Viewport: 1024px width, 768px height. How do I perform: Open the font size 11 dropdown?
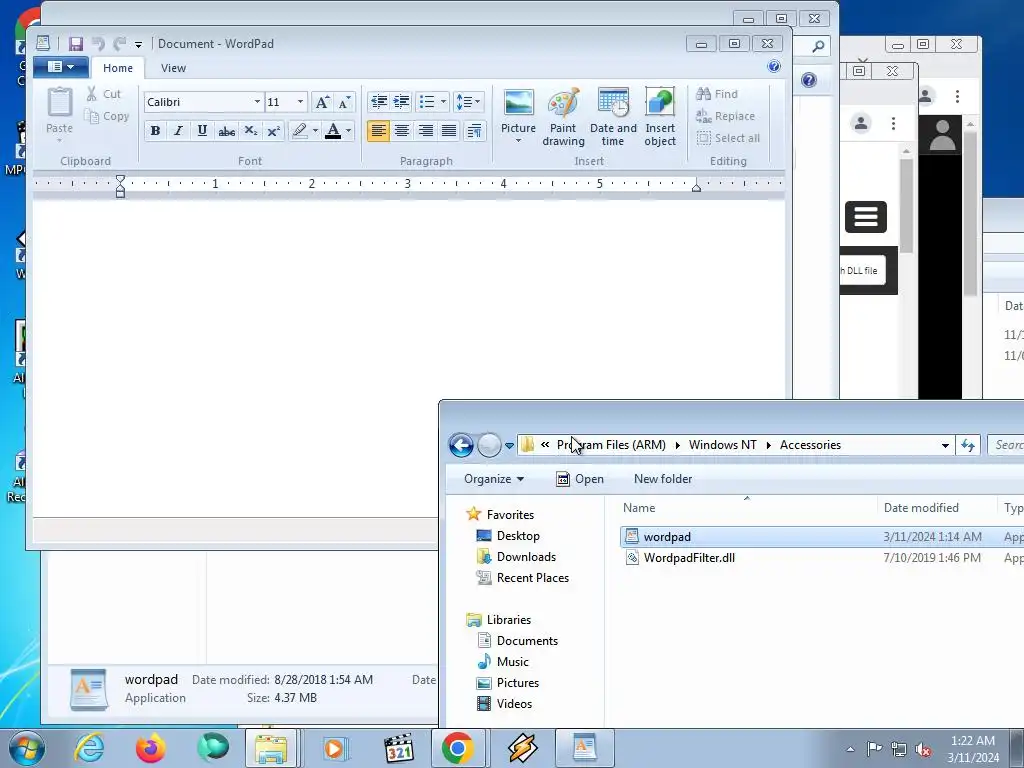(x=300, y=102)
